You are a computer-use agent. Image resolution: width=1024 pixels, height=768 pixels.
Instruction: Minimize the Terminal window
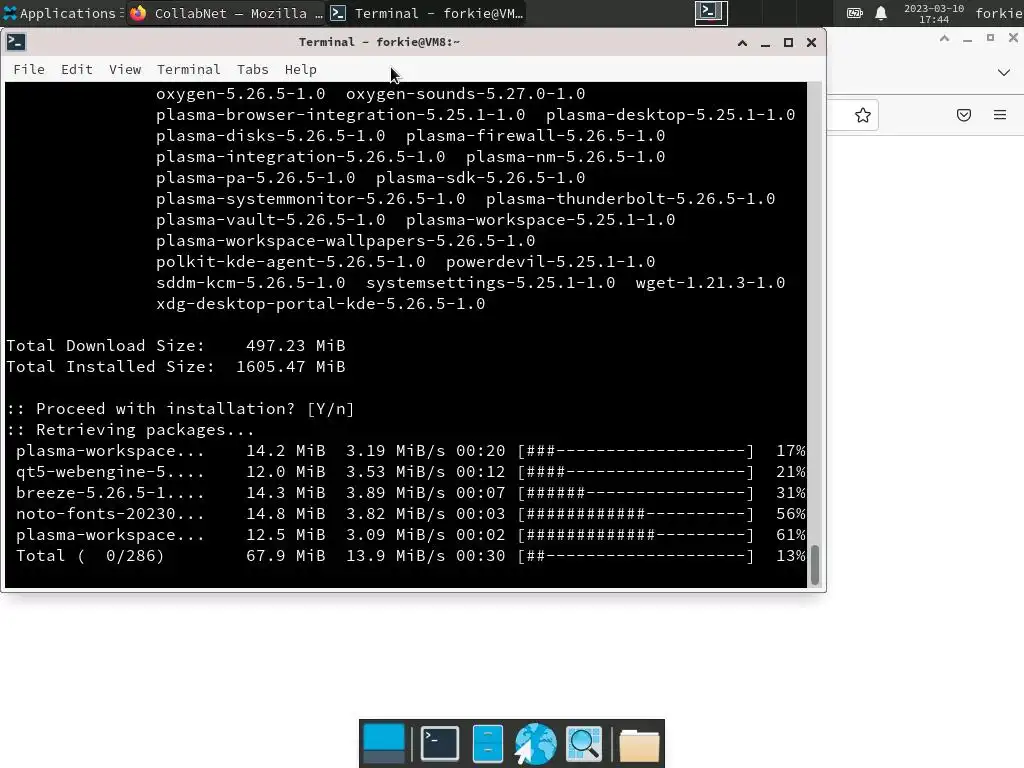(765, 42)
